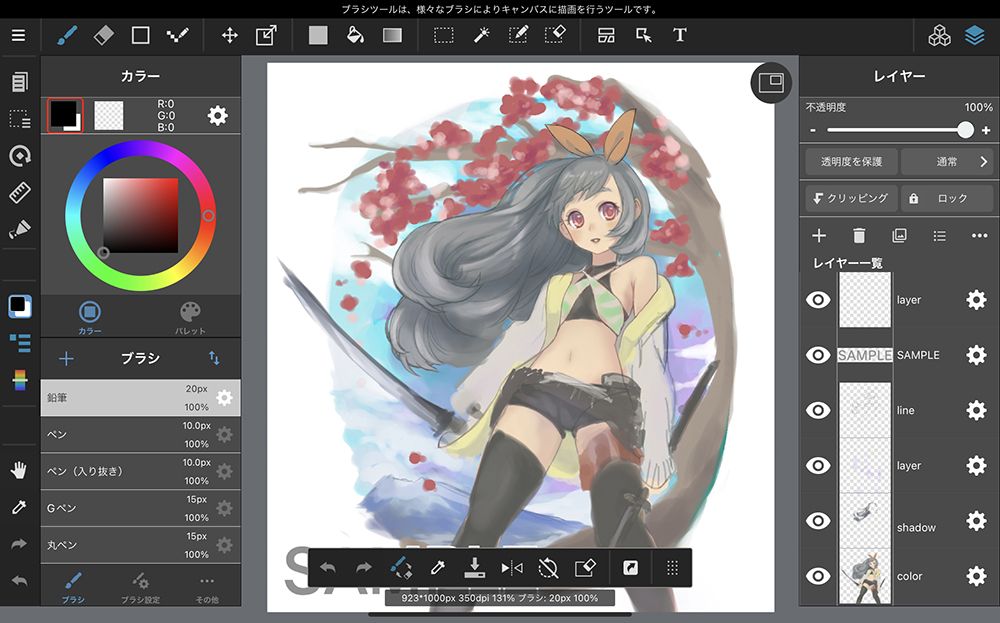Screen dimensions: 1000x623
Task: Open the ブラシ設定 tab
Action: coord(141,587)
